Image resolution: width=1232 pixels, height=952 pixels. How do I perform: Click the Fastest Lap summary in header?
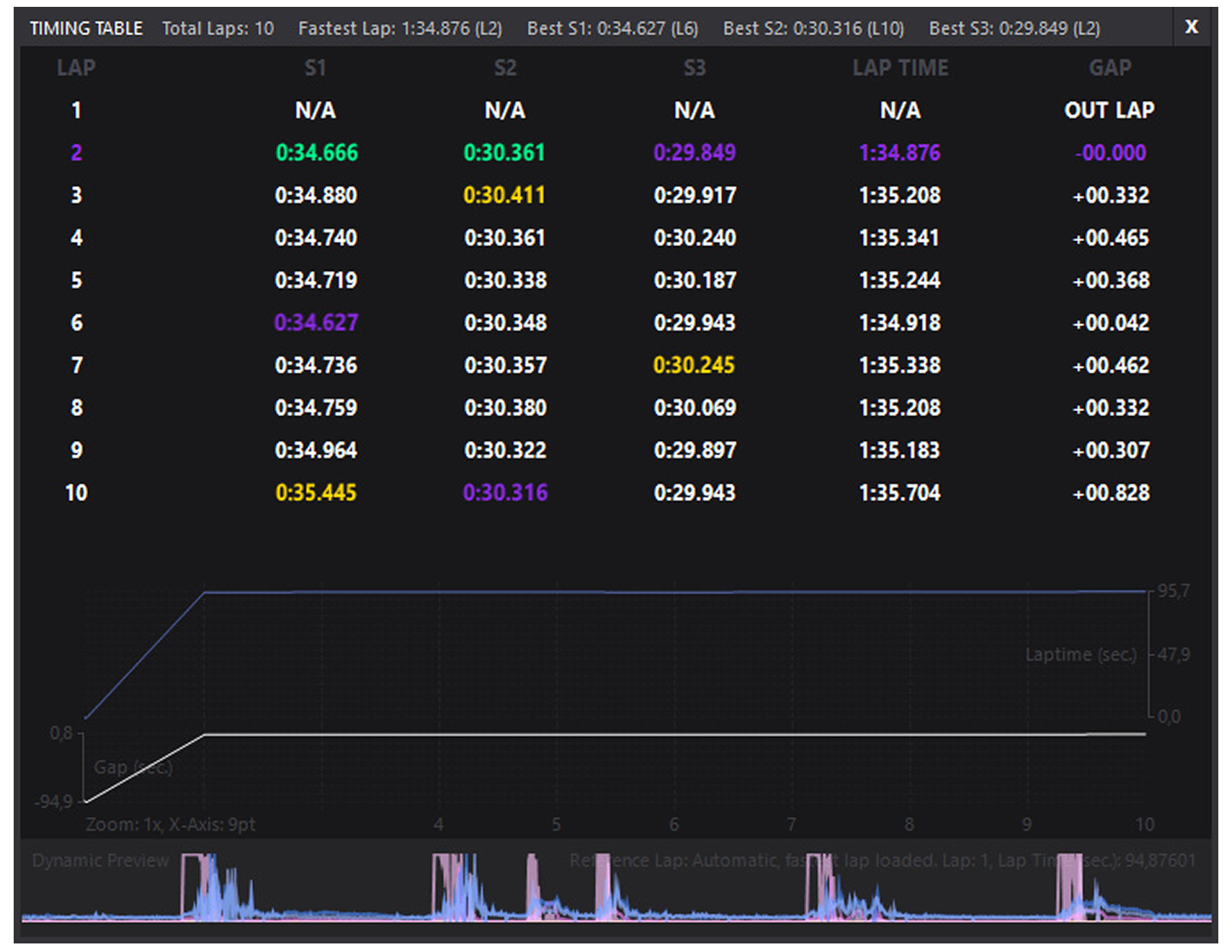[400, 28]
